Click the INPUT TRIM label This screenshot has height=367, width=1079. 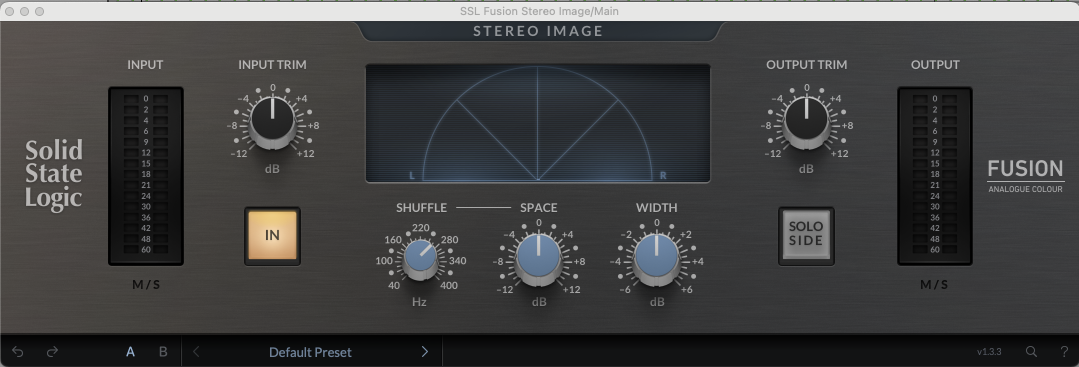tap(273, 65)
